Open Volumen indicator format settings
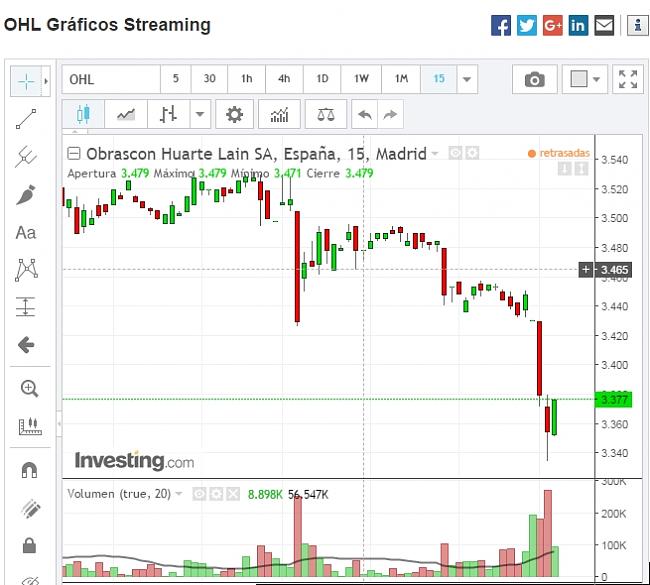 click(x=216, y=494)
